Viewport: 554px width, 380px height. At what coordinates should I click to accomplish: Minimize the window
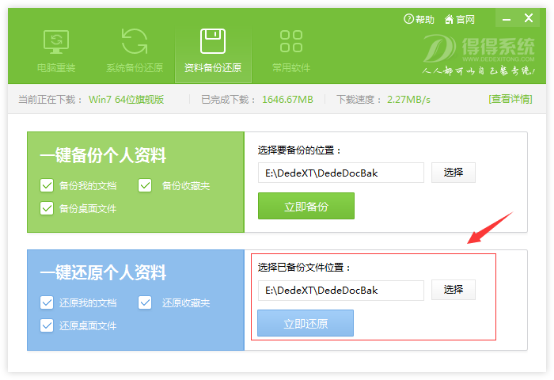pos(507,19)
